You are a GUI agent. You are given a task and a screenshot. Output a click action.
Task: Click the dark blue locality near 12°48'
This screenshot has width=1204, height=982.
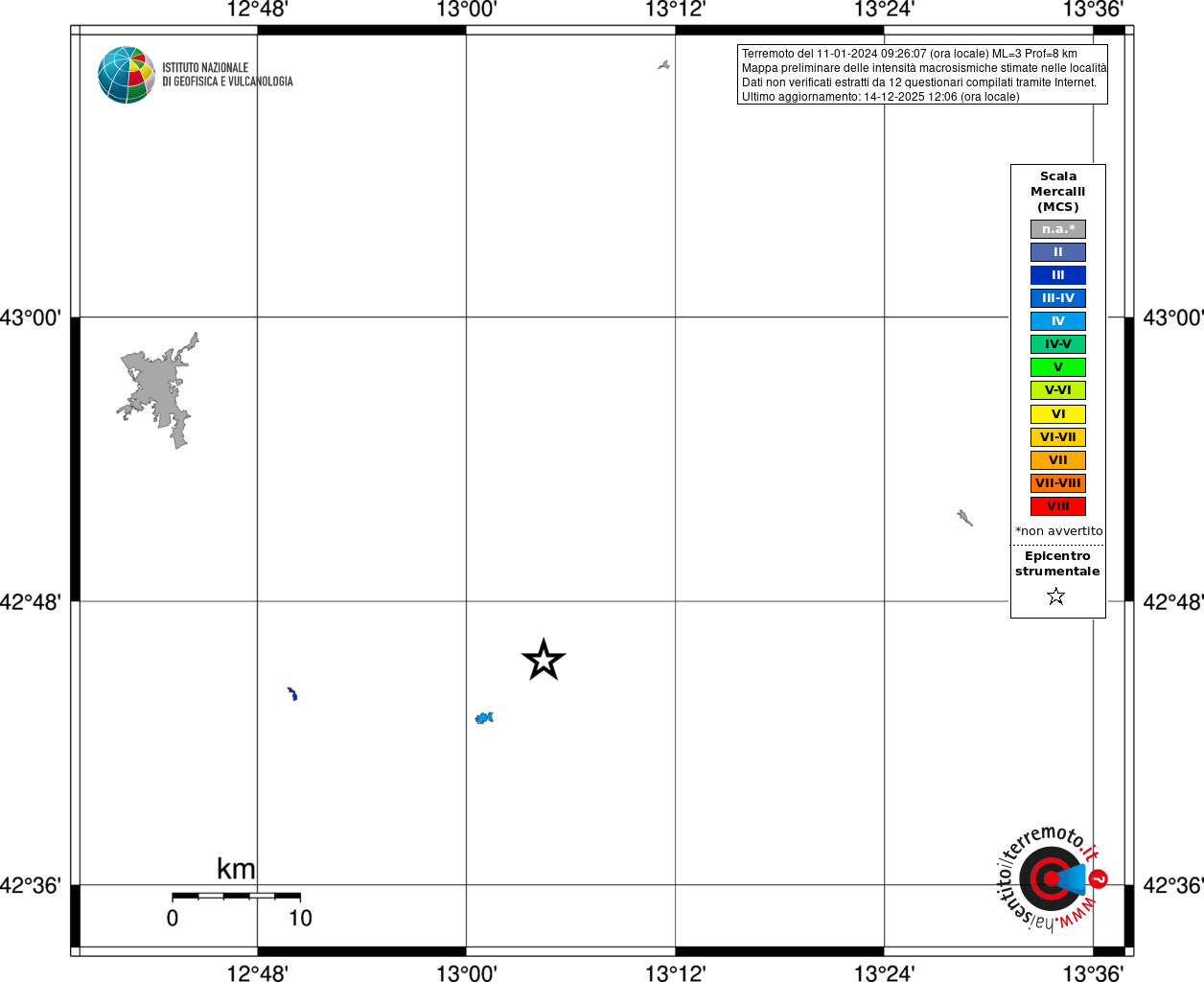pyautogui.click(x=292, y=693)
